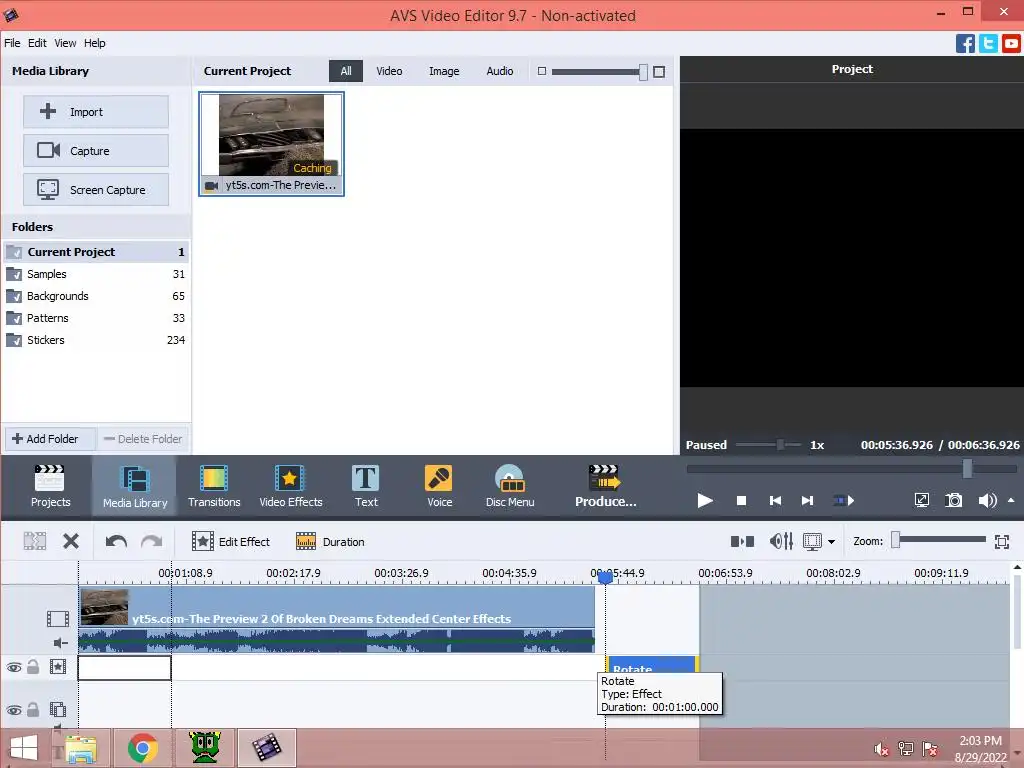
Task: Open Google Chrome from taskbar
Action: [x=142, y=748]
